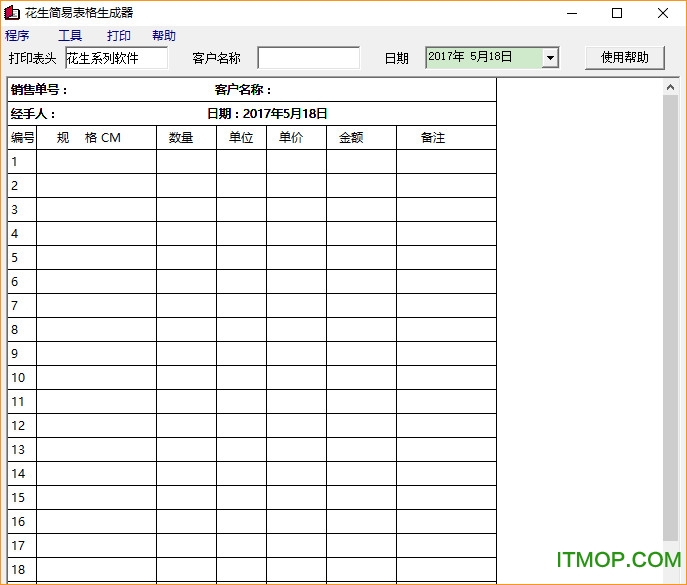
Task: Select the 规格 CM cell in row 1
Action: [x=96, y=162]
